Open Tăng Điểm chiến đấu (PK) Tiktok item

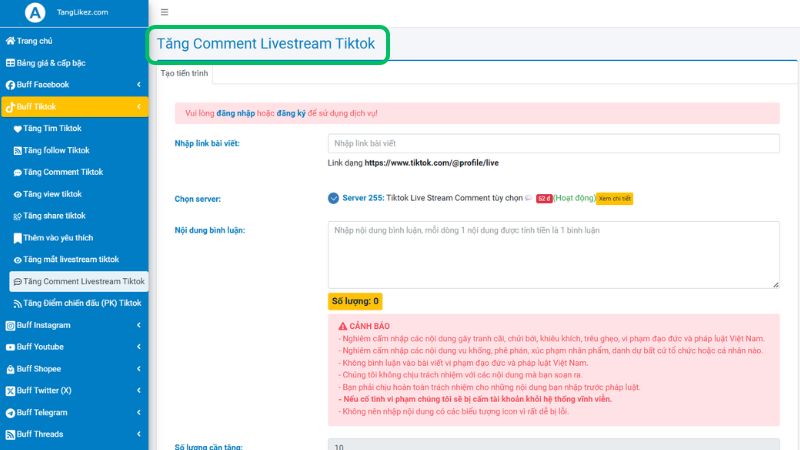79,303
